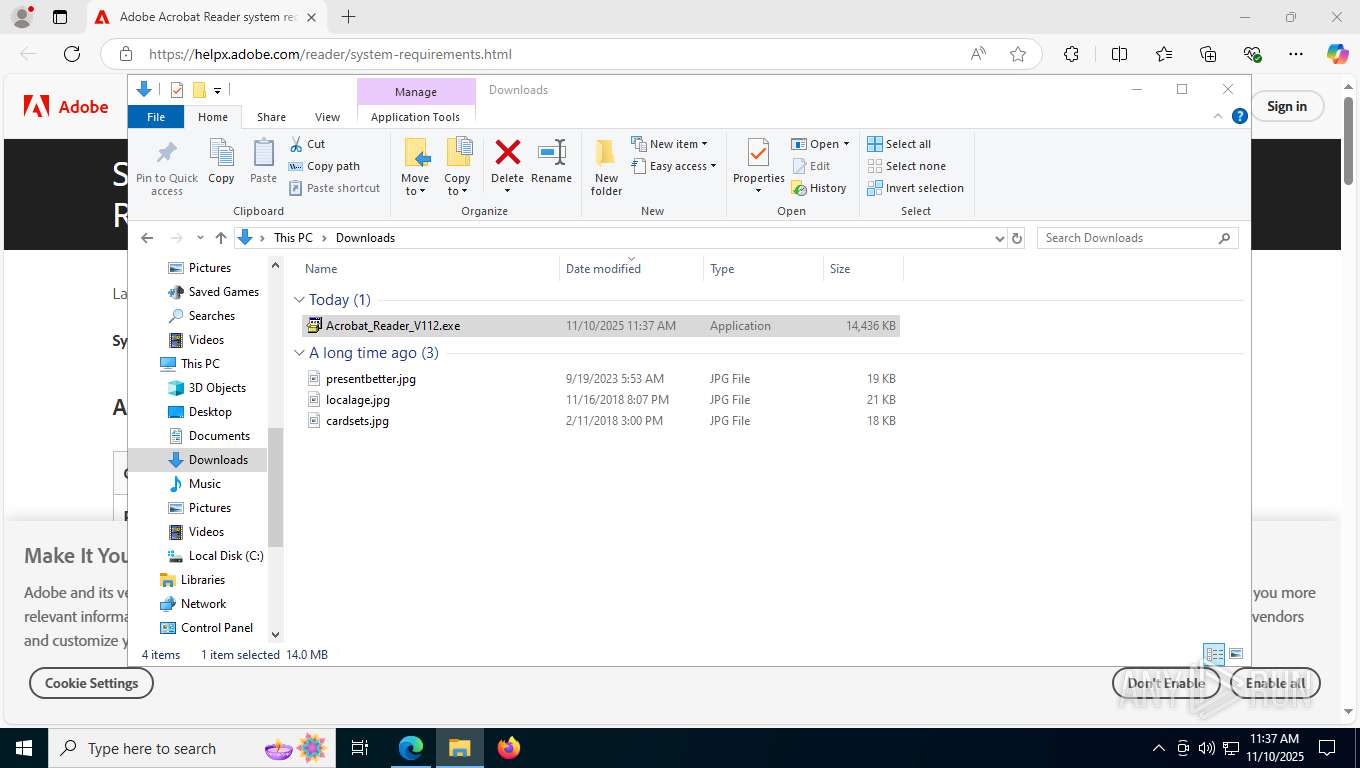The height and width of the screenshot is (768, 1360).
Task: Open Customize Quick Access Toolbar dropdown
Action: pyautogui.click(x=217, y=90)
